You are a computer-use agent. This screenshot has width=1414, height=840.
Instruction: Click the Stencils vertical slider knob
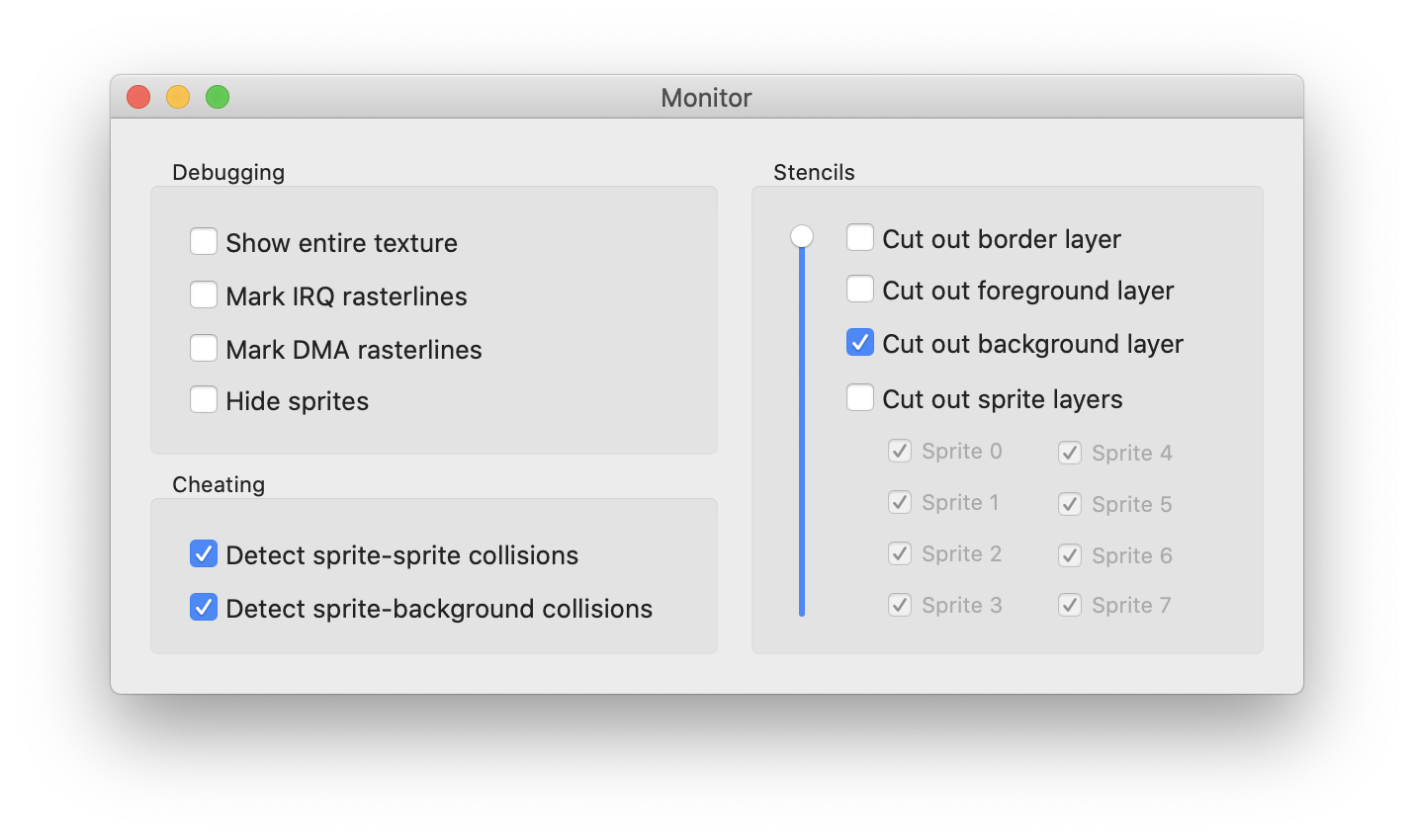click(x=802, y=236)
